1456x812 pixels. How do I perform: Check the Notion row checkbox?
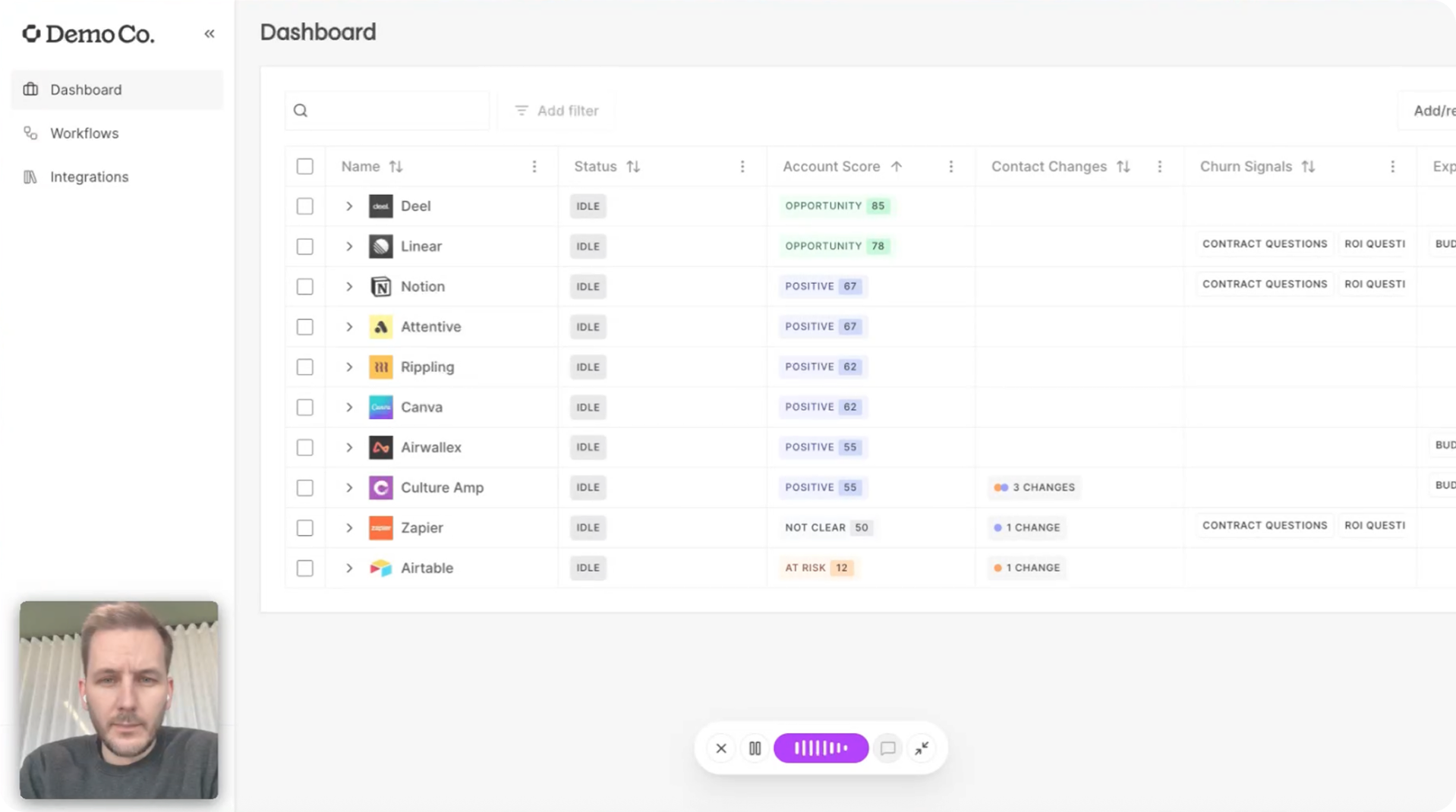pyautogui.click(x=305, y=287)
